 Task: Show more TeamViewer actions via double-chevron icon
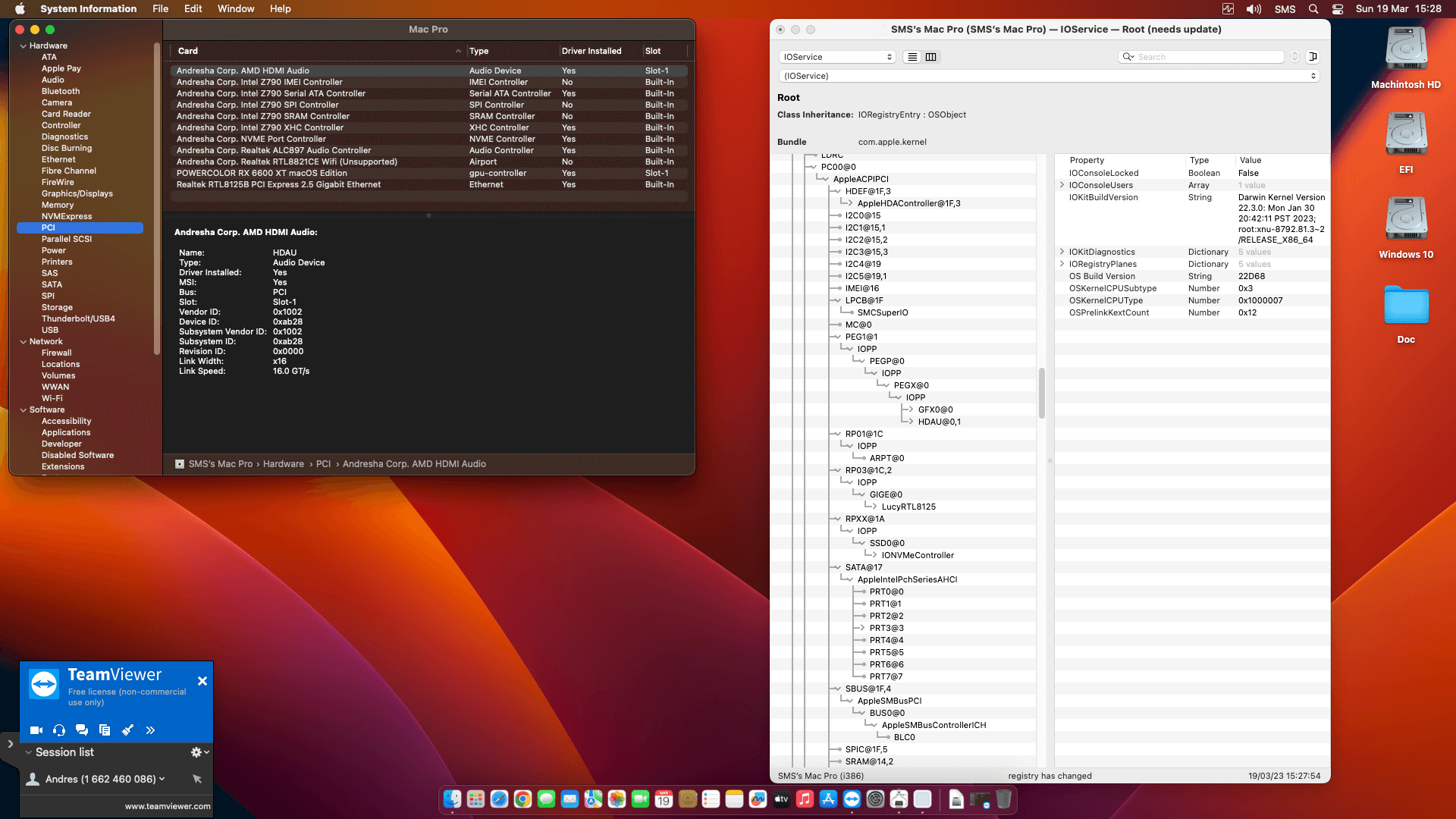(150, 730)
